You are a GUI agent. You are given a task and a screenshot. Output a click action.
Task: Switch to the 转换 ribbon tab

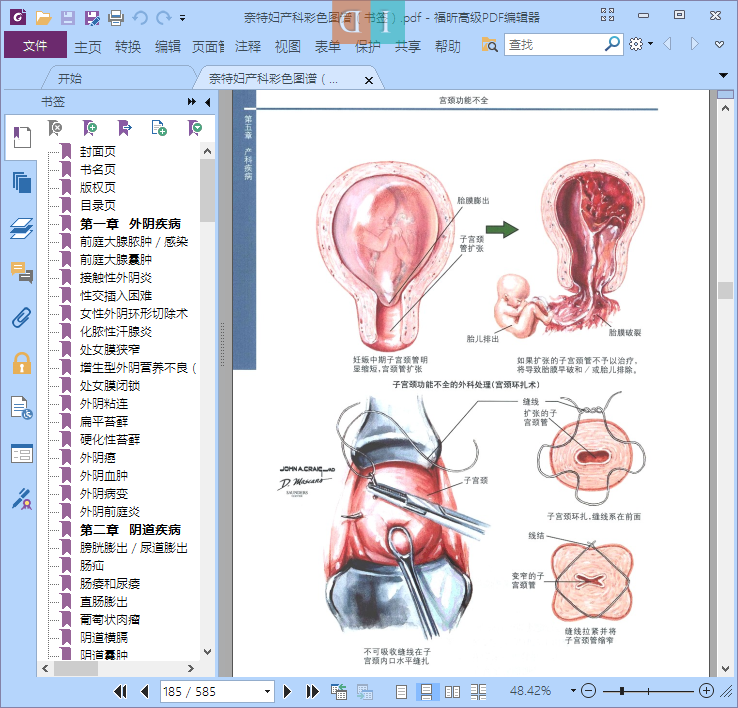[x=128, y=47]
